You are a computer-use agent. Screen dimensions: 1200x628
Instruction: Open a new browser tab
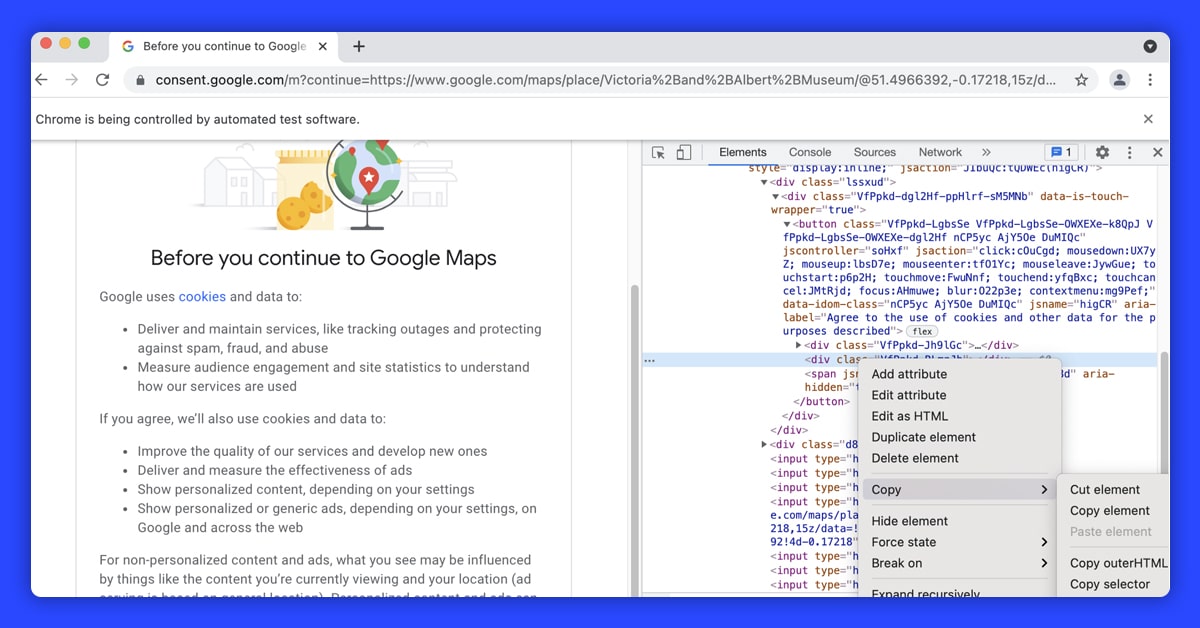coord(359,46)
